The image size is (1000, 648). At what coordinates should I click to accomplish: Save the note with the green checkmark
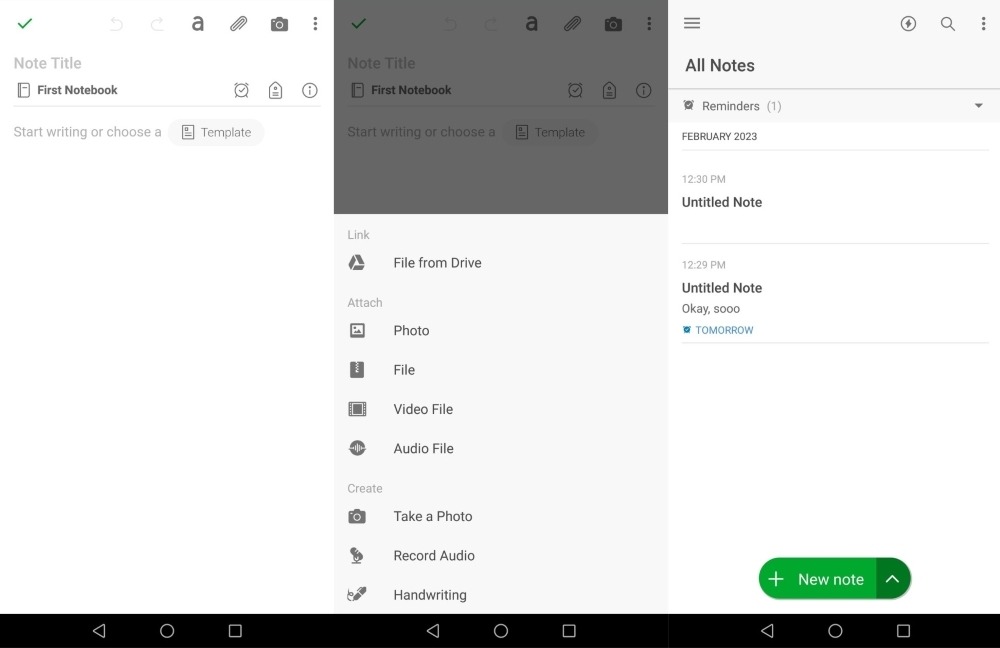(25, 23)
